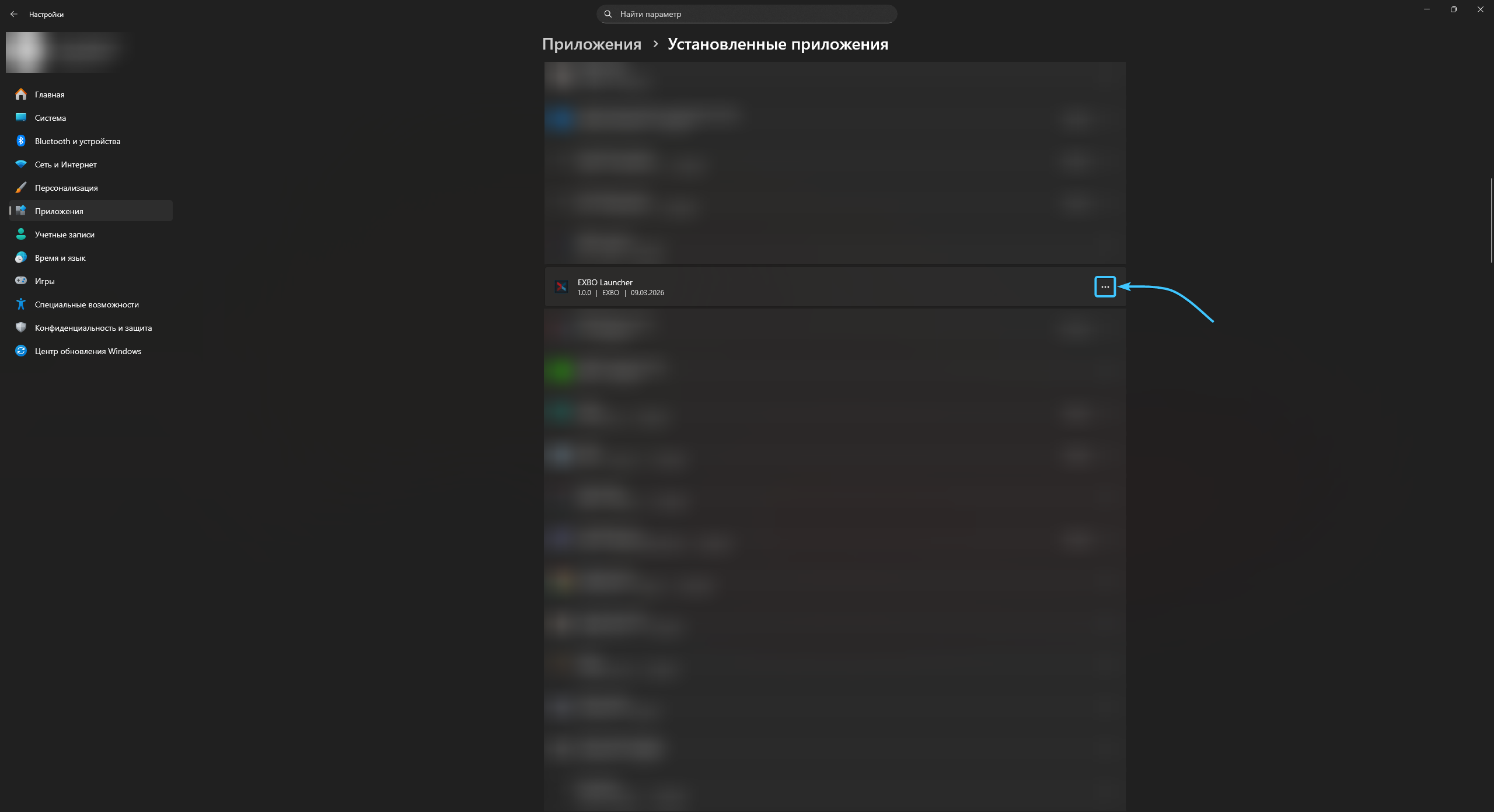This screenshot has width=1494, height=812.
Task: Click the search magnifier icon
Action: click(608, 14)
